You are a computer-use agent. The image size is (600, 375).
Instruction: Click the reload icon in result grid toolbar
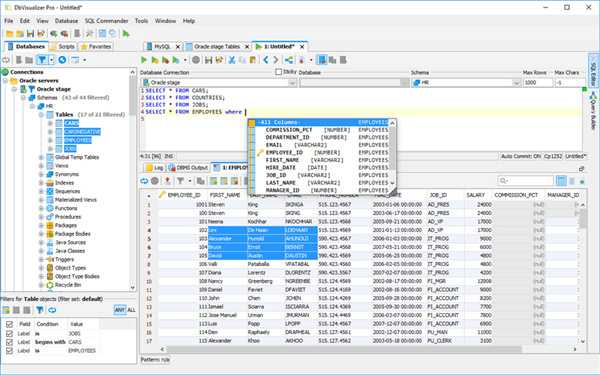coord(144,181)
